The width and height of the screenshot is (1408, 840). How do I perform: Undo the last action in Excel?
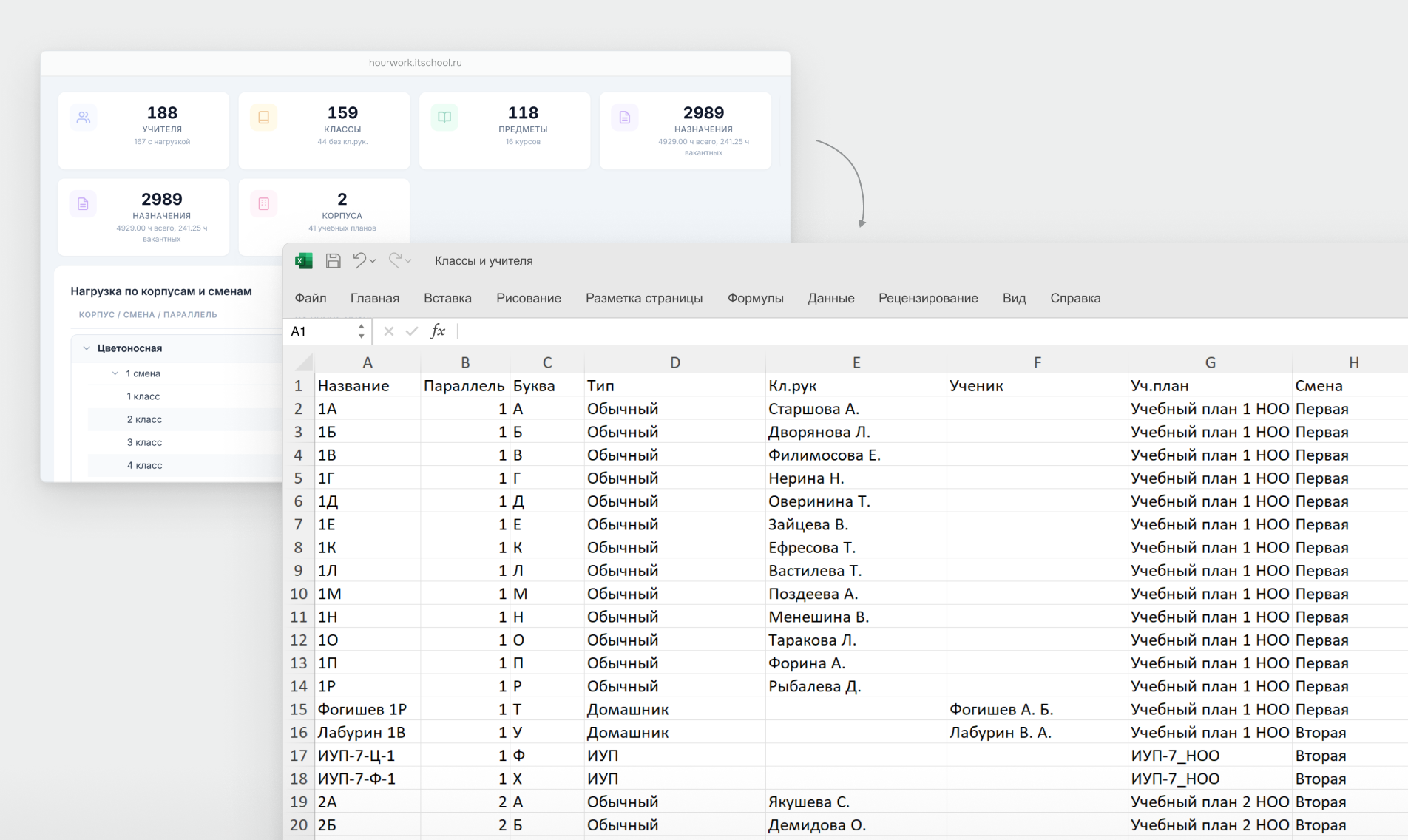tap(359, 260)
